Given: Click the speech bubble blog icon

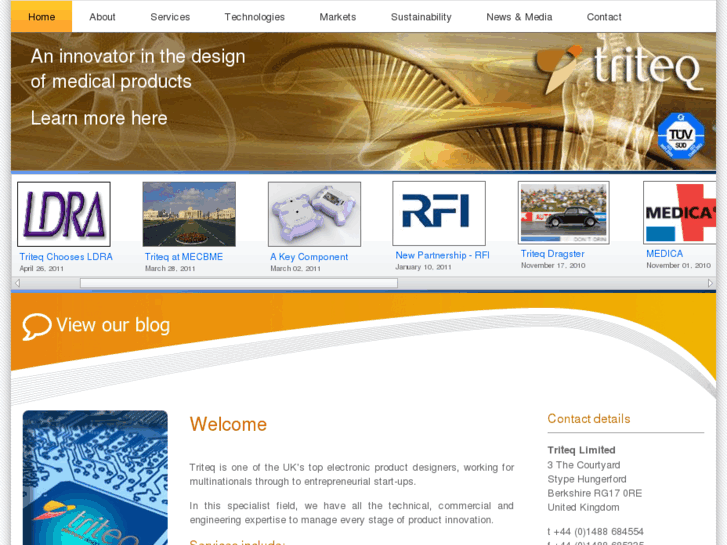Looking at the screenshot, I should (x=36, y=326).
